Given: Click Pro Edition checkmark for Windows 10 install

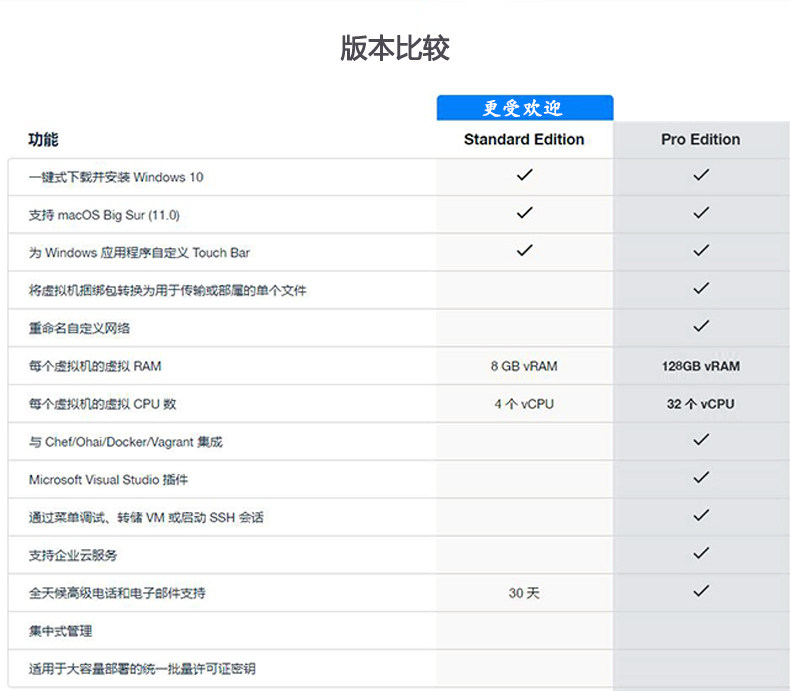Looking at the screenshot, I should [x=701, y=175].
